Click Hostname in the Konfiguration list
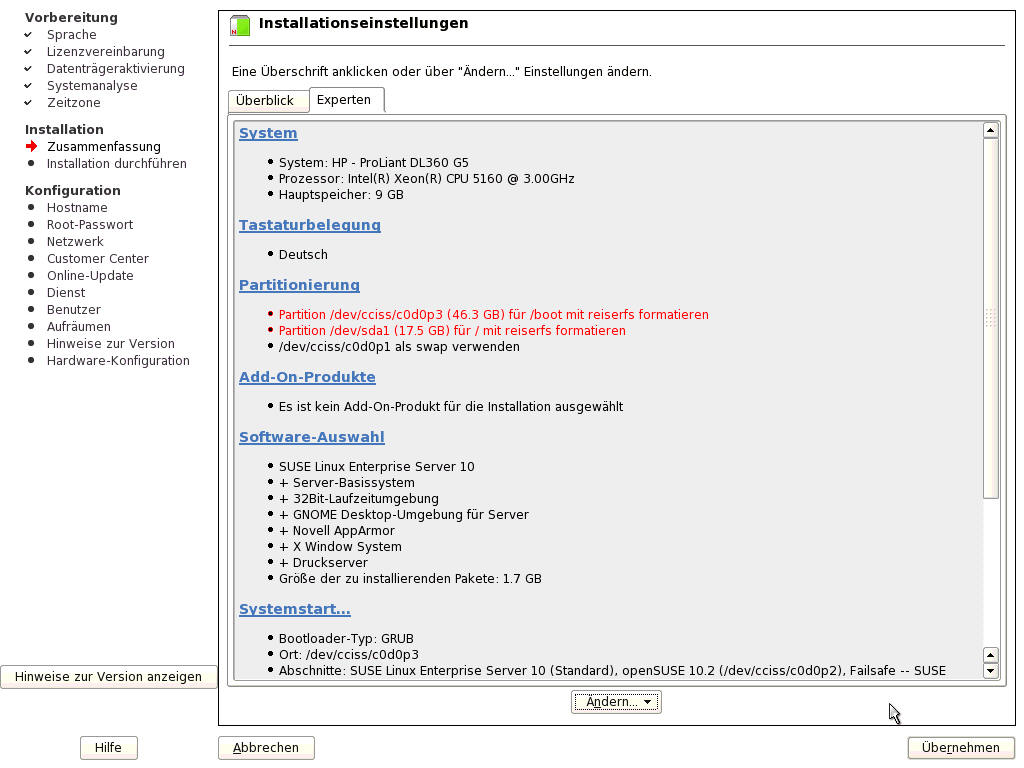 (77, 208)
